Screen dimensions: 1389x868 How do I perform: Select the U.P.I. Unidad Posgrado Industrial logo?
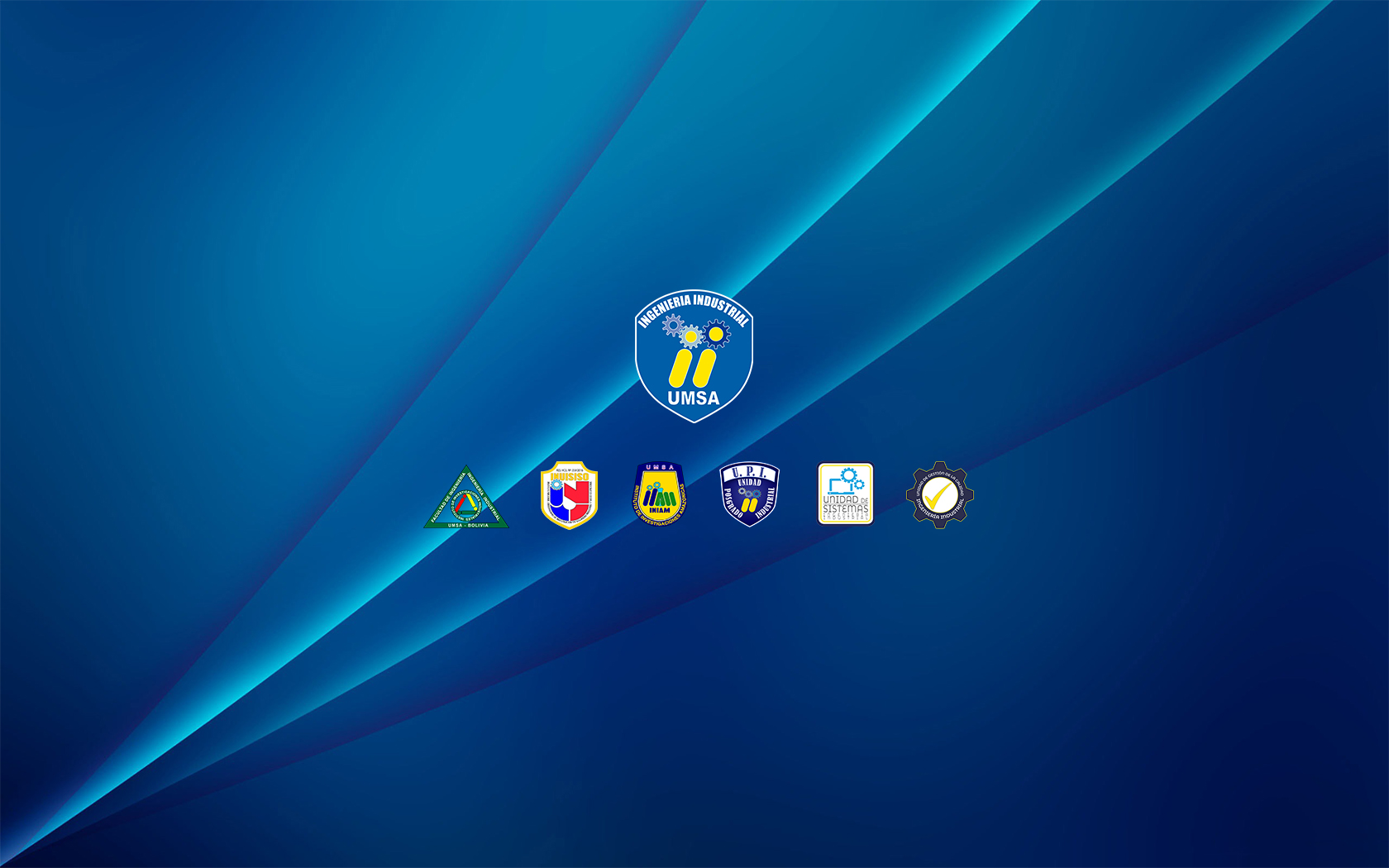click(749, 494)
